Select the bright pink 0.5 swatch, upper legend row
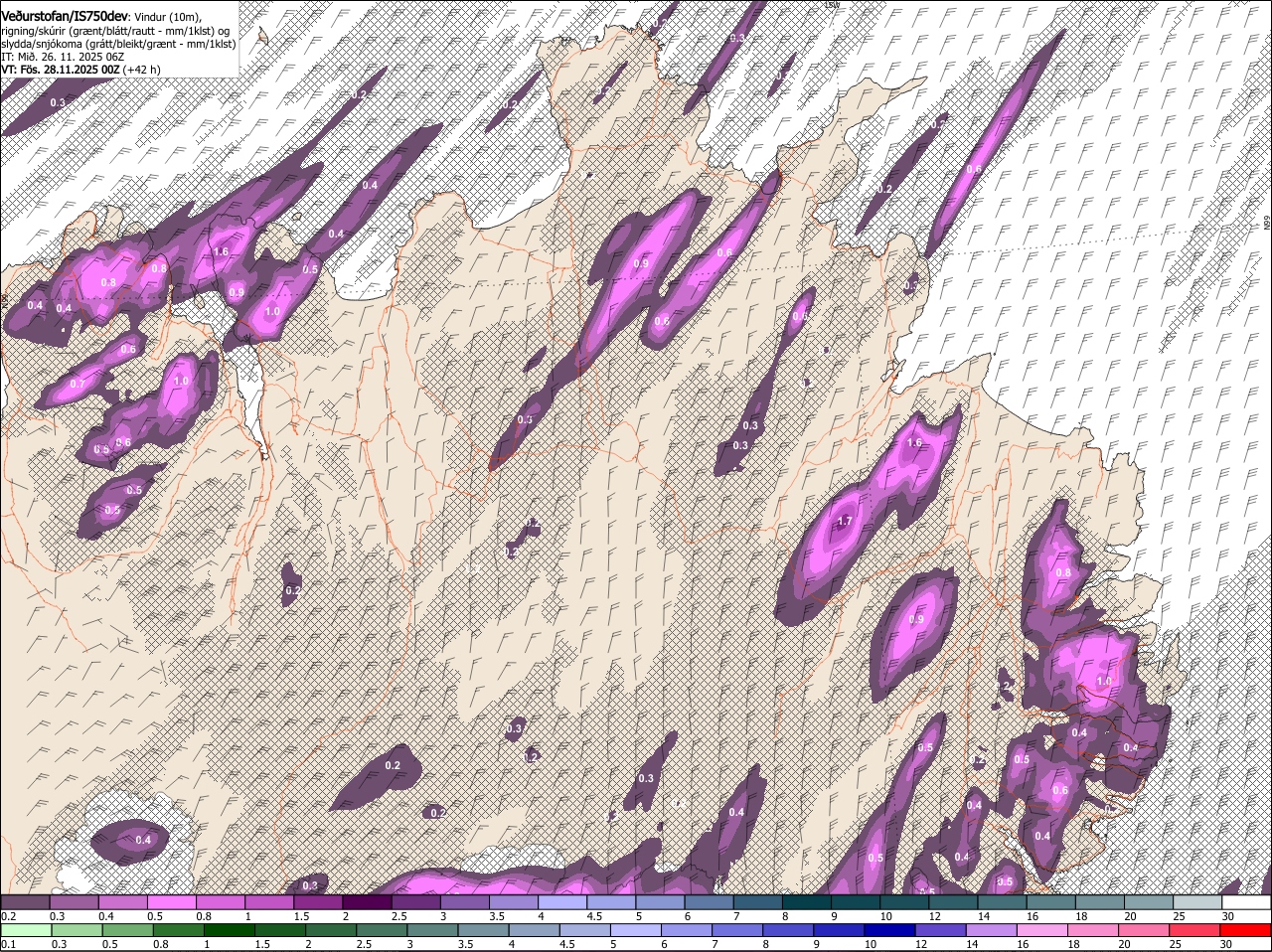The image size is (1272, 952). tap(171, 902)
